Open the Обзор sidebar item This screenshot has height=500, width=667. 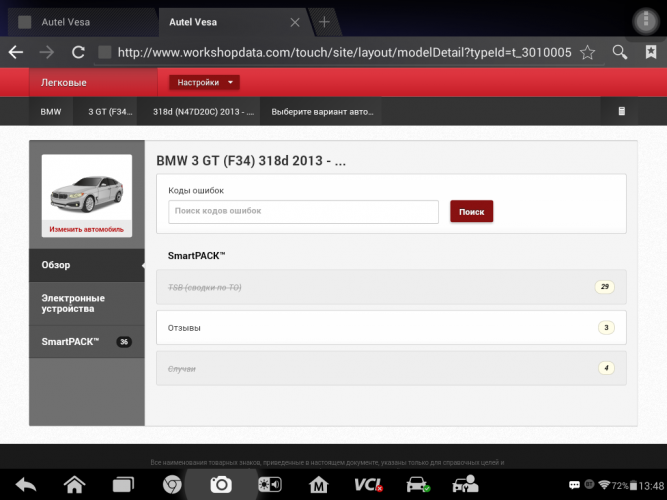point(87,265)
